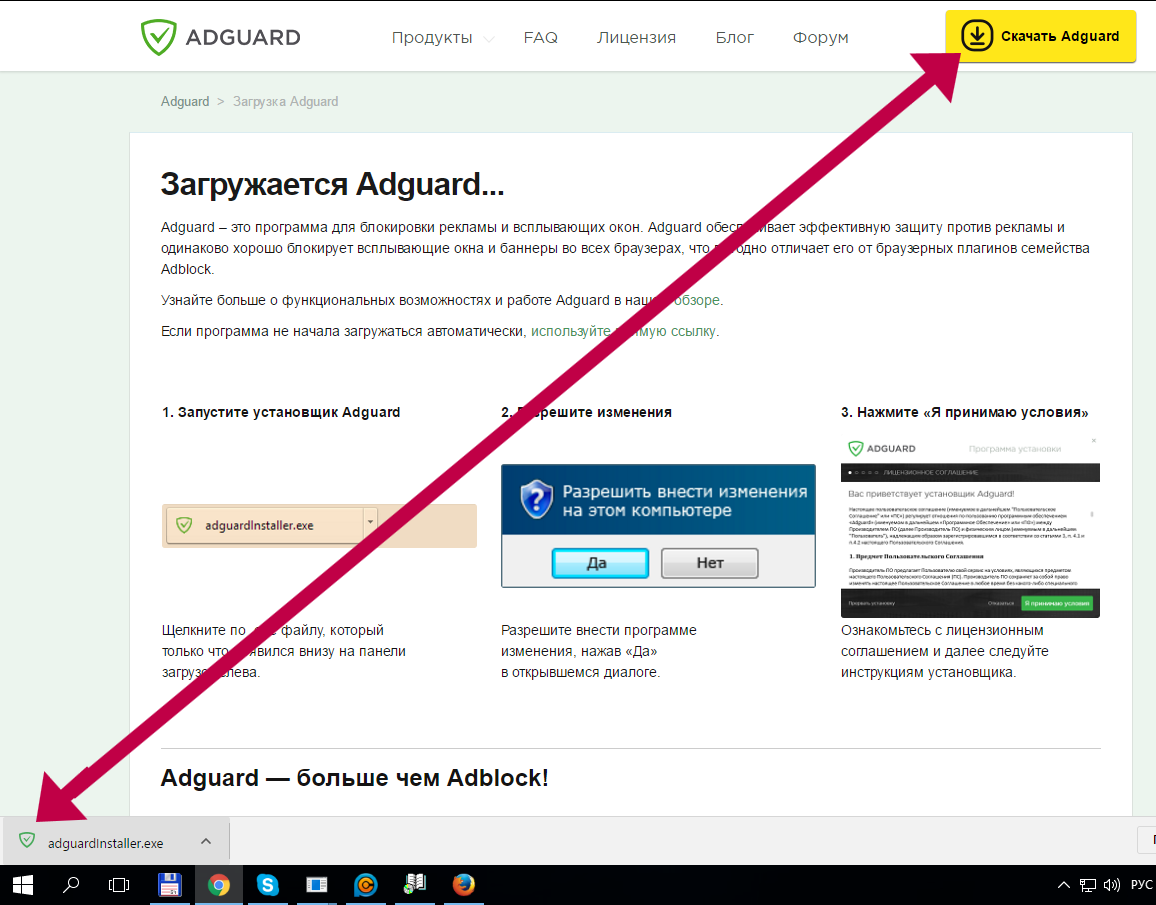Launch Firefox from the taskbar
The height and width of the screenshot is (905, 1156).
tap(463, 885)
